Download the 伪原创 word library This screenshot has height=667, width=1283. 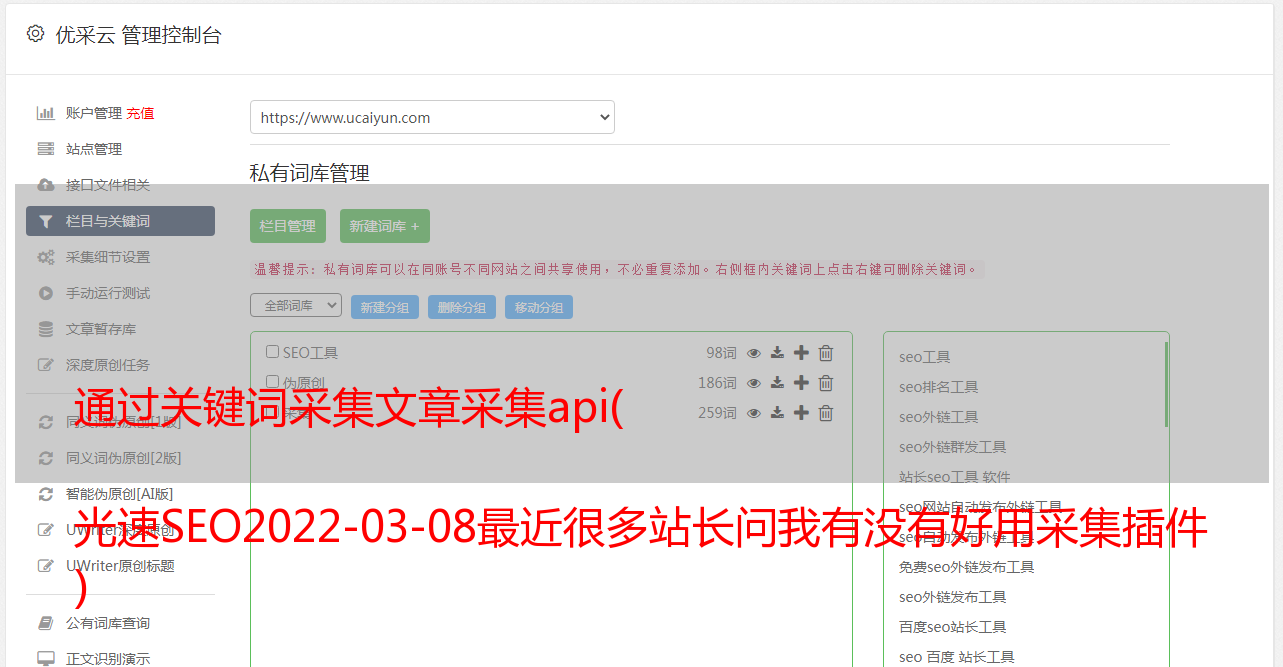777,383
